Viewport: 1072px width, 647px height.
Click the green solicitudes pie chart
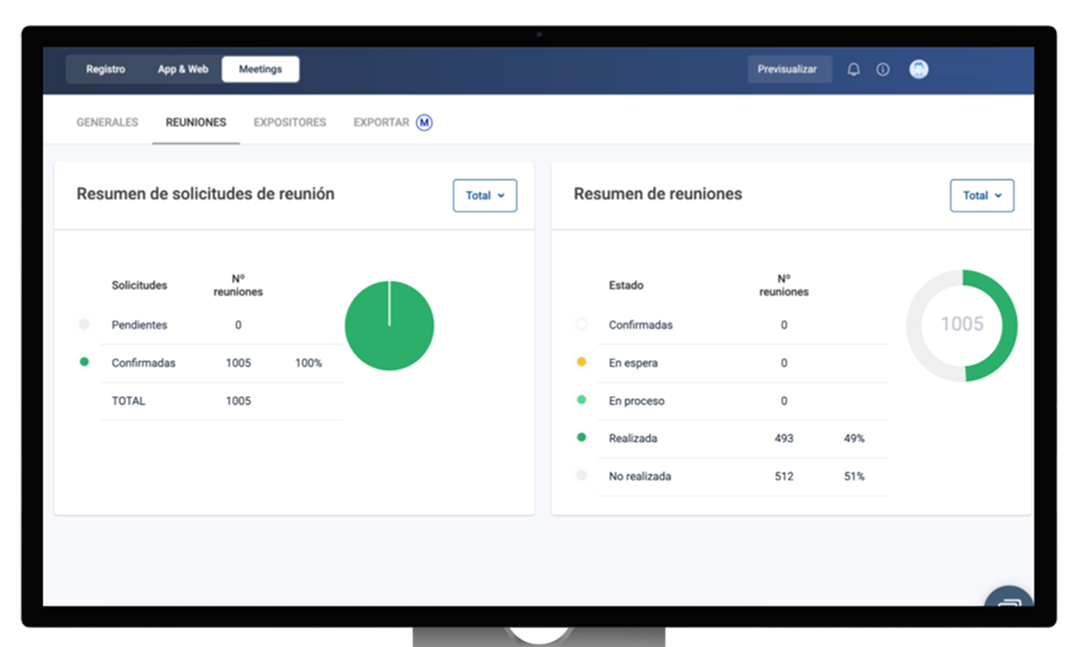(389, 326)
